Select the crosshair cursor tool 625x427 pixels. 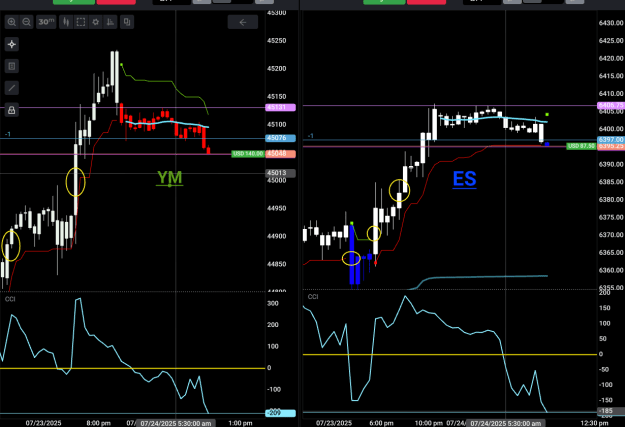[12, 44]
